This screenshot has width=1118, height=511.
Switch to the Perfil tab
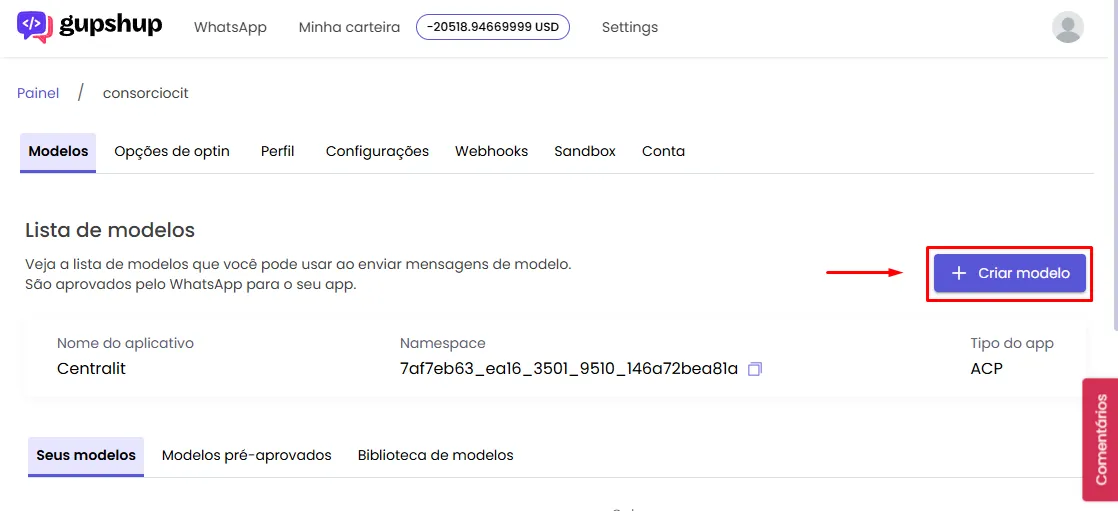point(277,151)
